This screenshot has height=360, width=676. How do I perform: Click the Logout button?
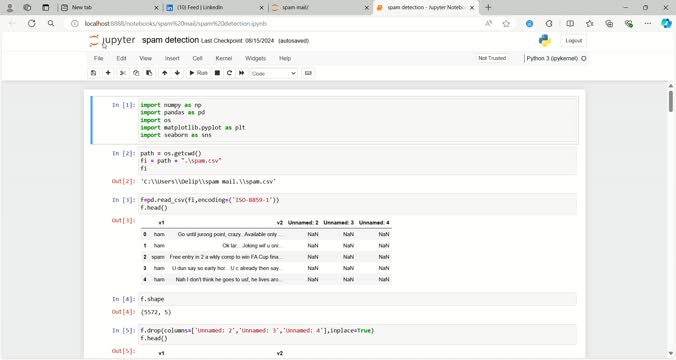(573, 41)
